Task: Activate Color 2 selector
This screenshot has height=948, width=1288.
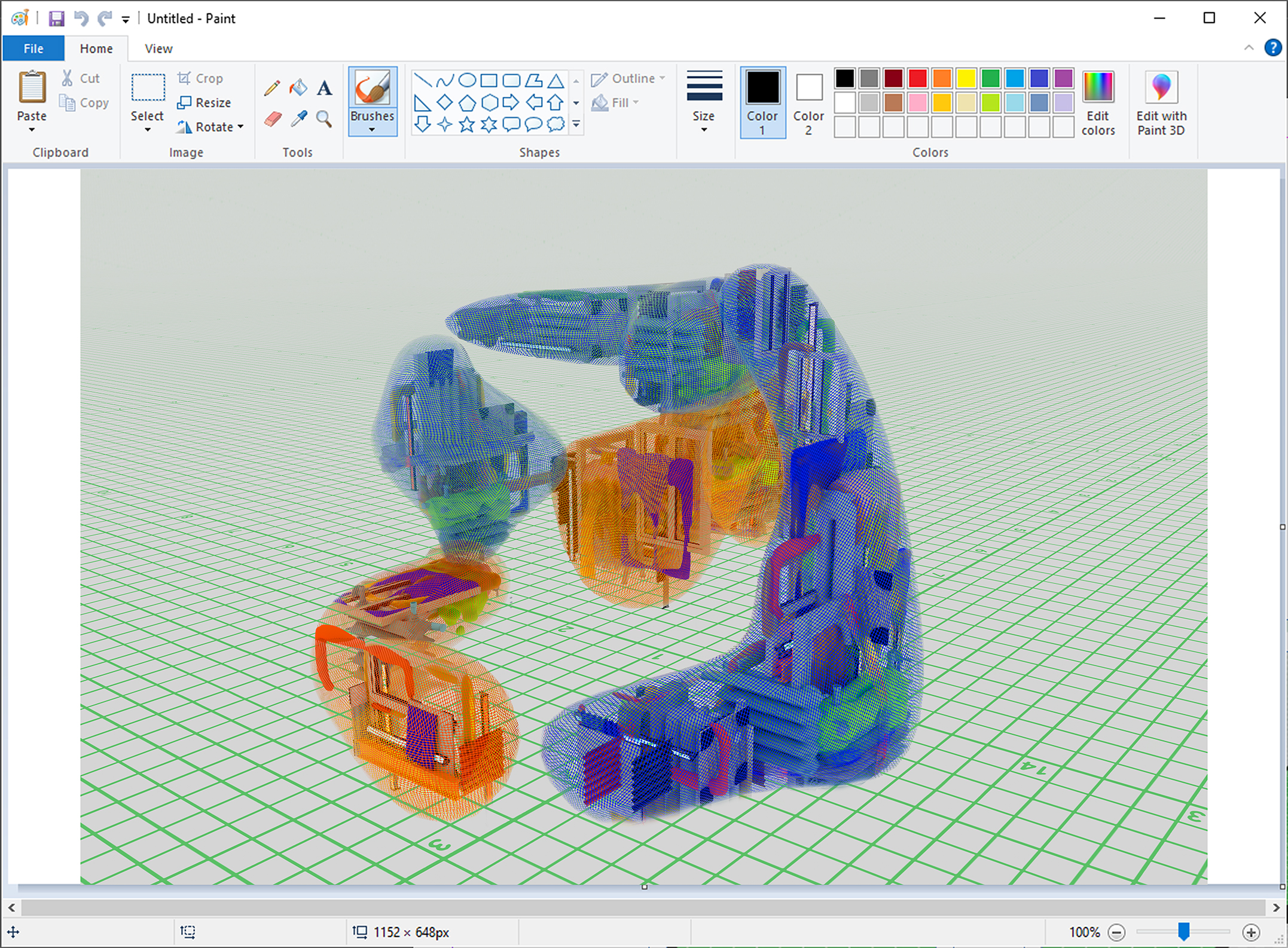Action: click(808, 102)
